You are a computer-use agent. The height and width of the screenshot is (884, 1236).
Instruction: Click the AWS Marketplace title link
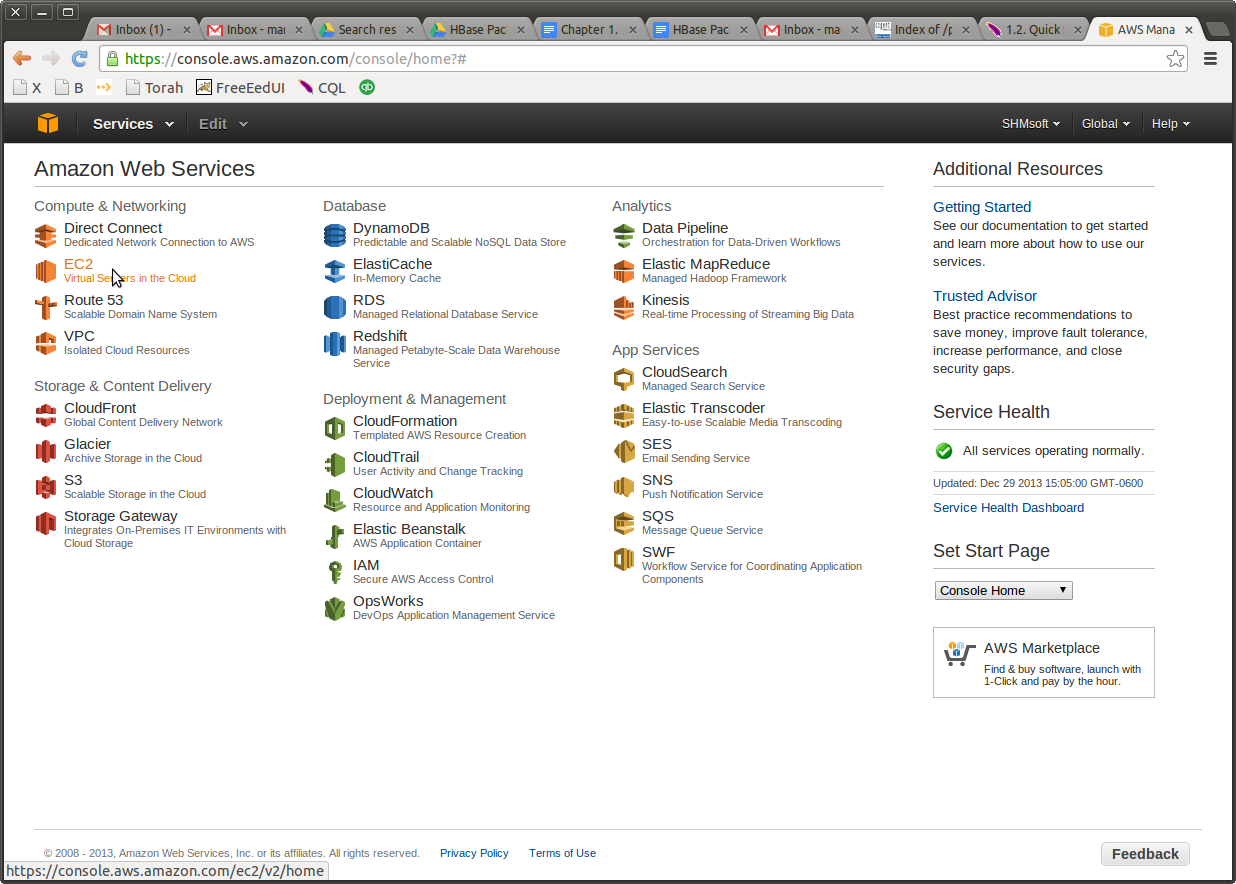click(1042, 648)
